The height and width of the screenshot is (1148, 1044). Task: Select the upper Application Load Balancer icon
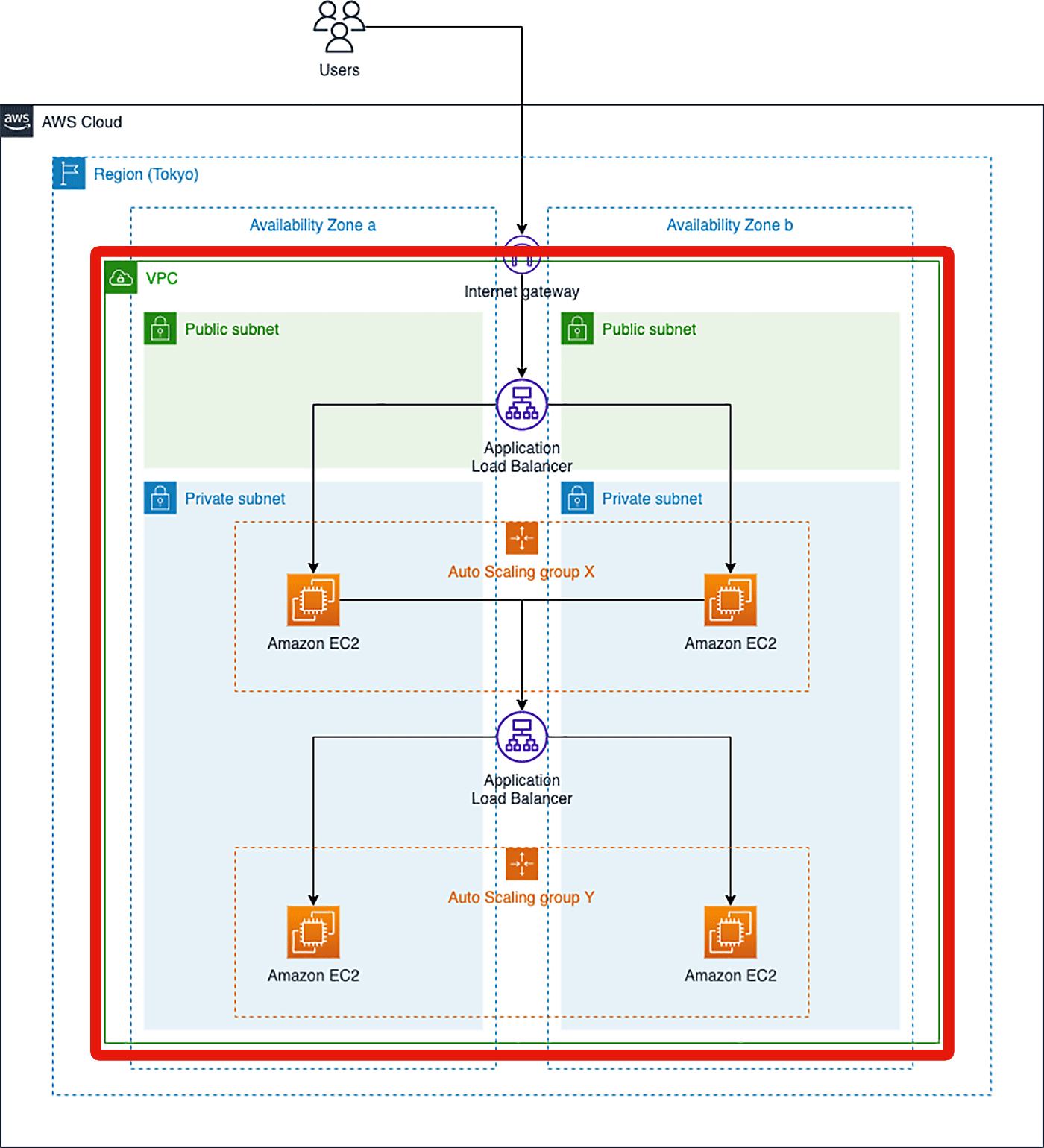point(522,405)
